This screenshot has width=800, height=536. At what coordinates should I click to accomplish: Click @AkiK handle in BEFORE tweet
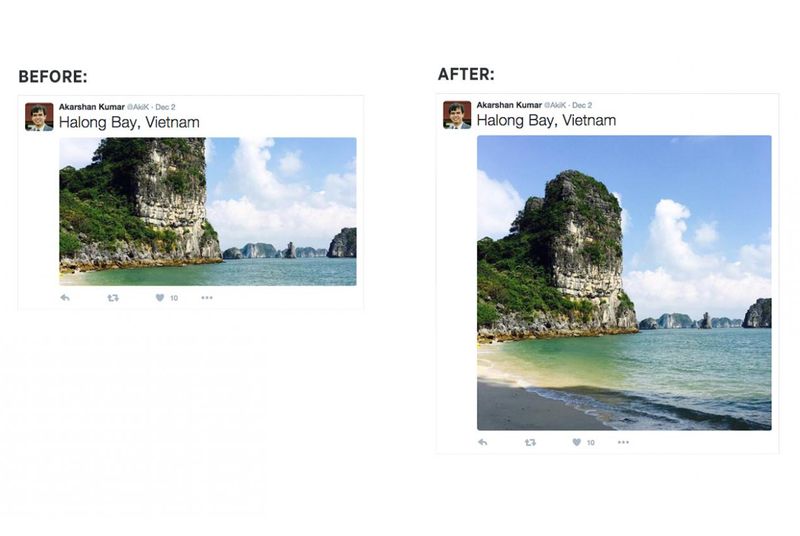[x=138, y=107]
